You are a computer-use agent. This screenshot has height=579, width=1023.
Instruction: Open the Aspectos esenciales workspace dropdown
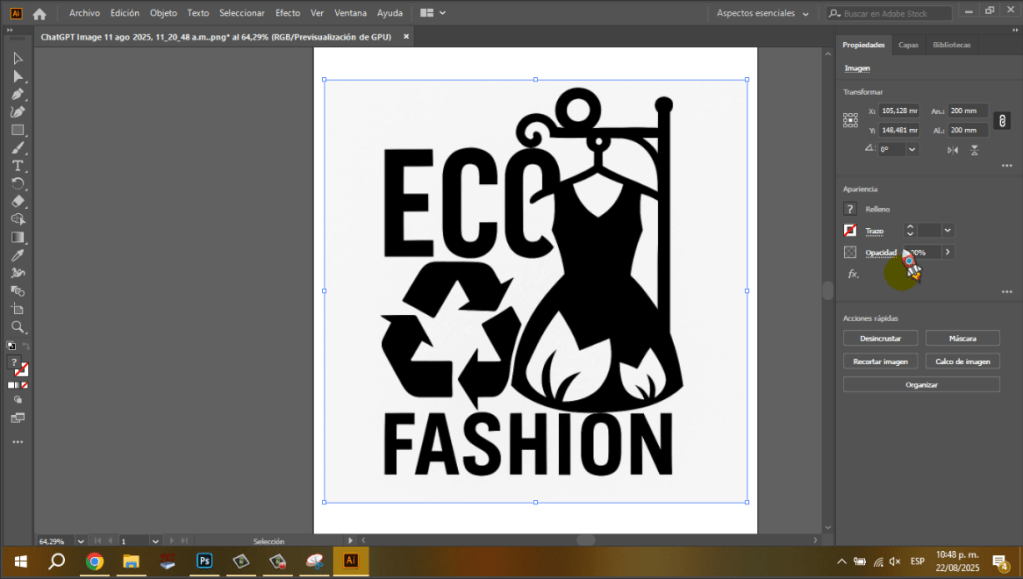(x=758, y=13)
